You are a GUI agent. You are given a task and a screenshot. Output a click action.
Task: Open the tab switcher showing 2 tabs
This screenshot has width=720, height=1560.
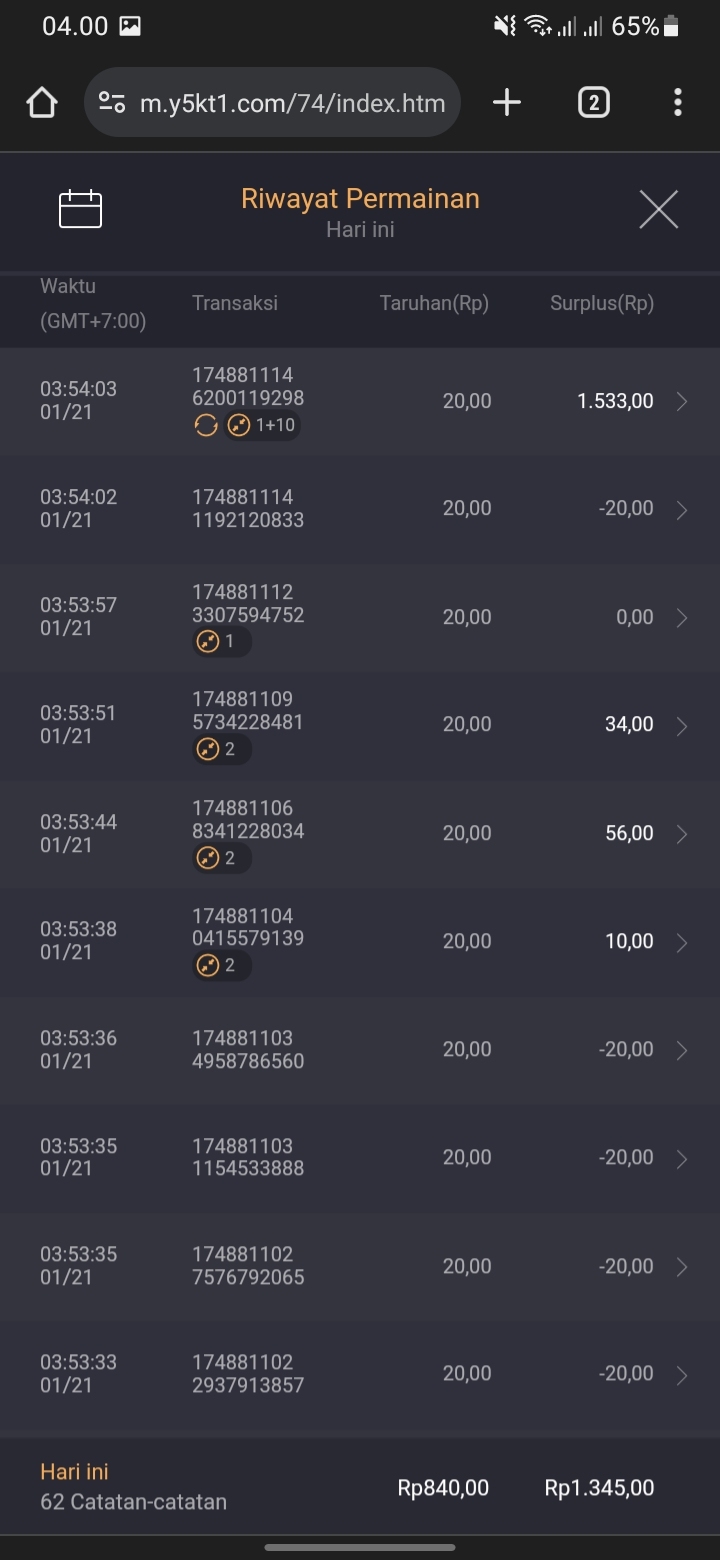point(593,102)
